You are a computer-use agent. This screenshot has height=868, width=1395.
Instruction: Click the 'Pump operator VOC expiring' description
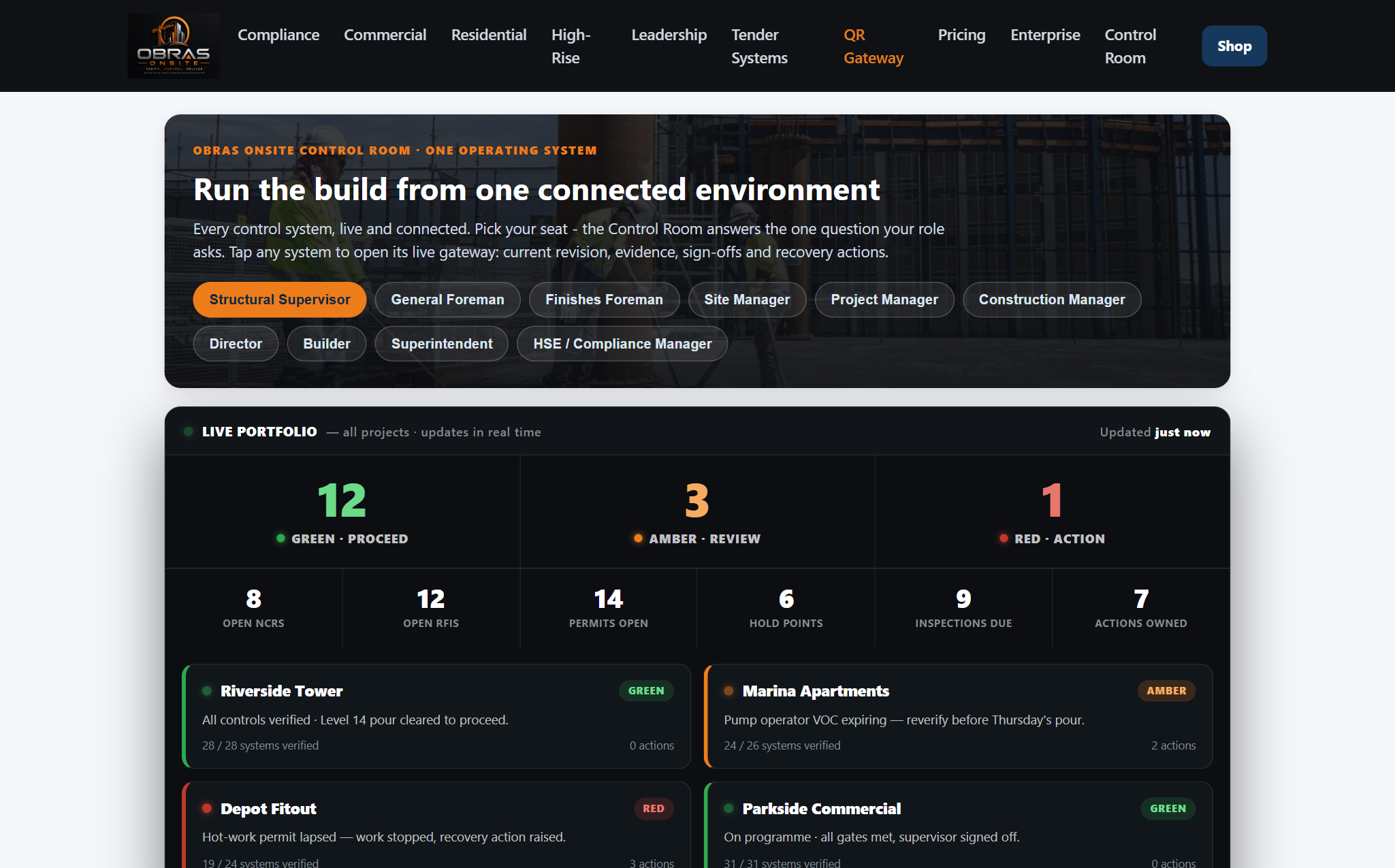click(904, 720)
